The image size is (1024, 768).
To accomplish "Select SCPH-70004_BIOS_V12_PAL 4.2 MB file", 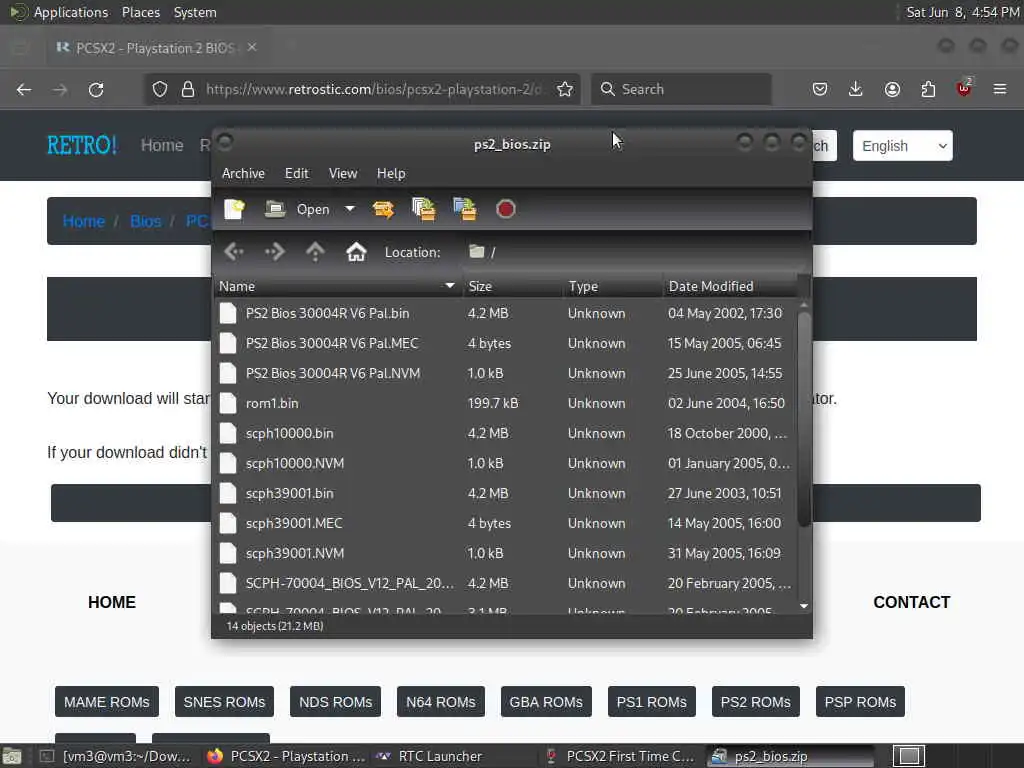I will pos(505,584).
